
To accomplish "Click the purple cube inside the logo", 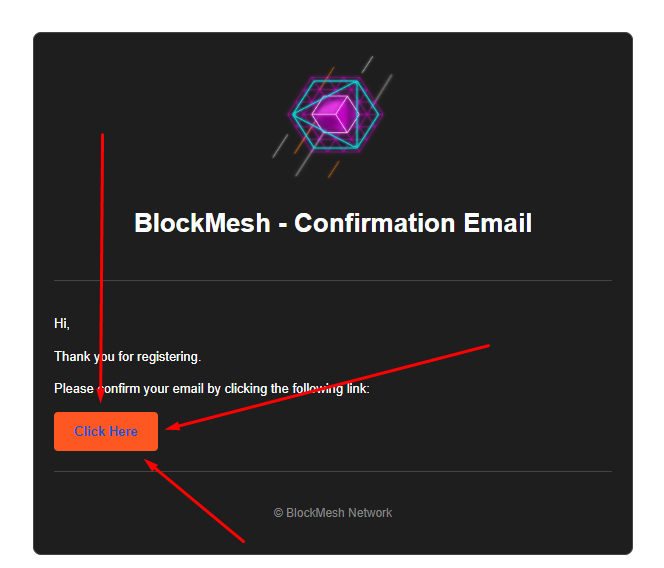I will pyautogui.click(x=335, y=114).
